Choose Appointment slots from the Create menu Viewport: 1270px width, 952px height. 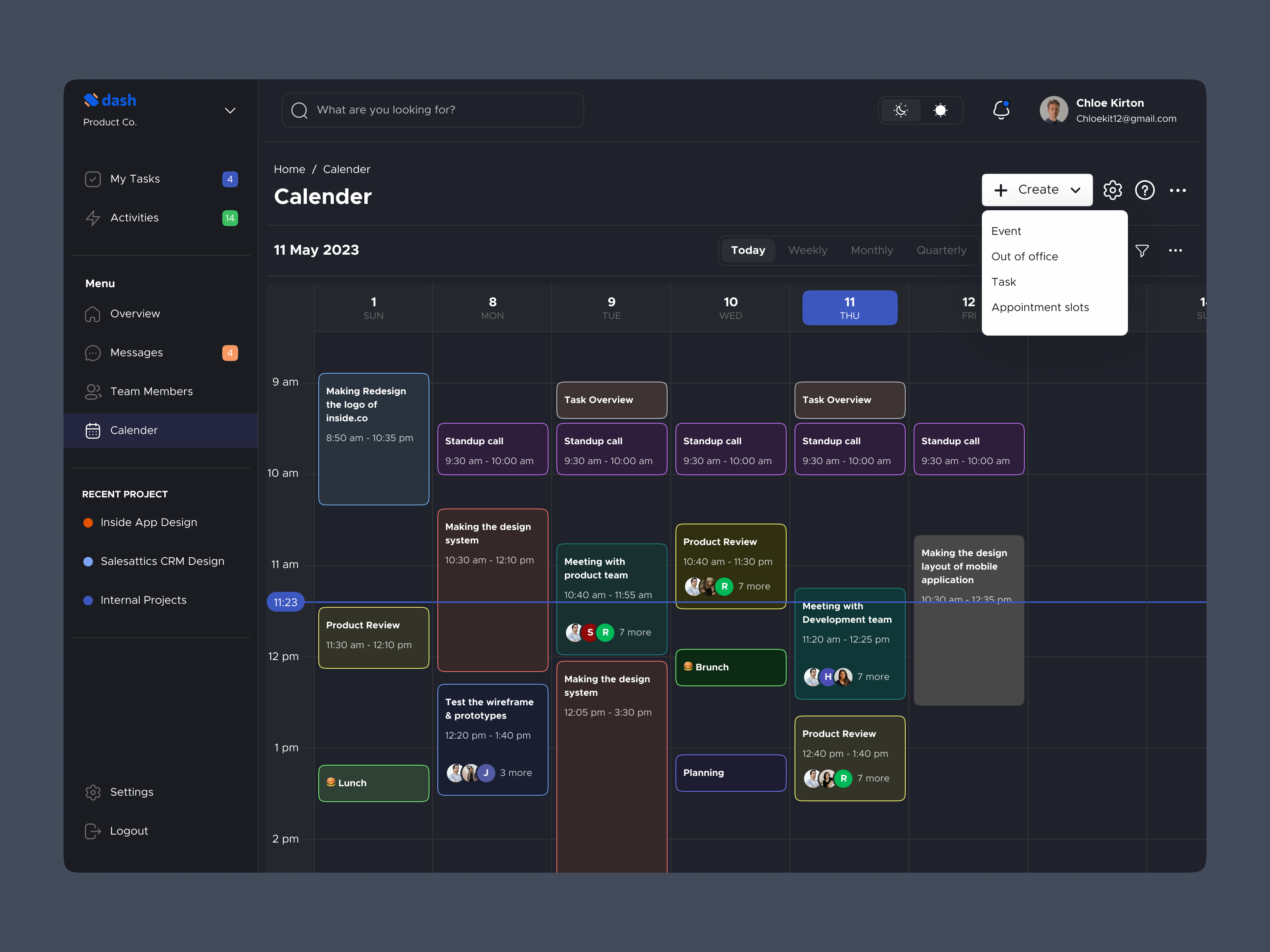pyautogui.click(x=1040, y=307)
